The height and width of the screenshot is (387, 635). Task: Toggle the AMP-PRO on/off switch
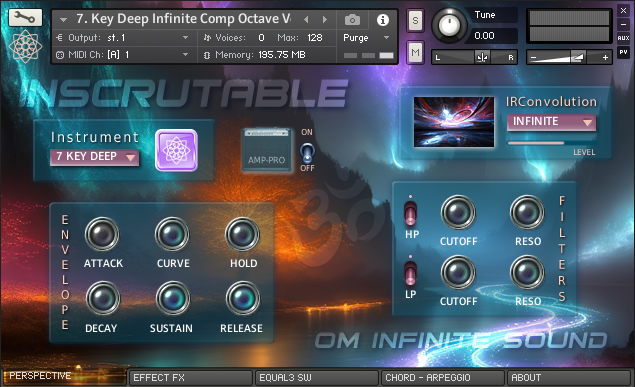point(307,152)
